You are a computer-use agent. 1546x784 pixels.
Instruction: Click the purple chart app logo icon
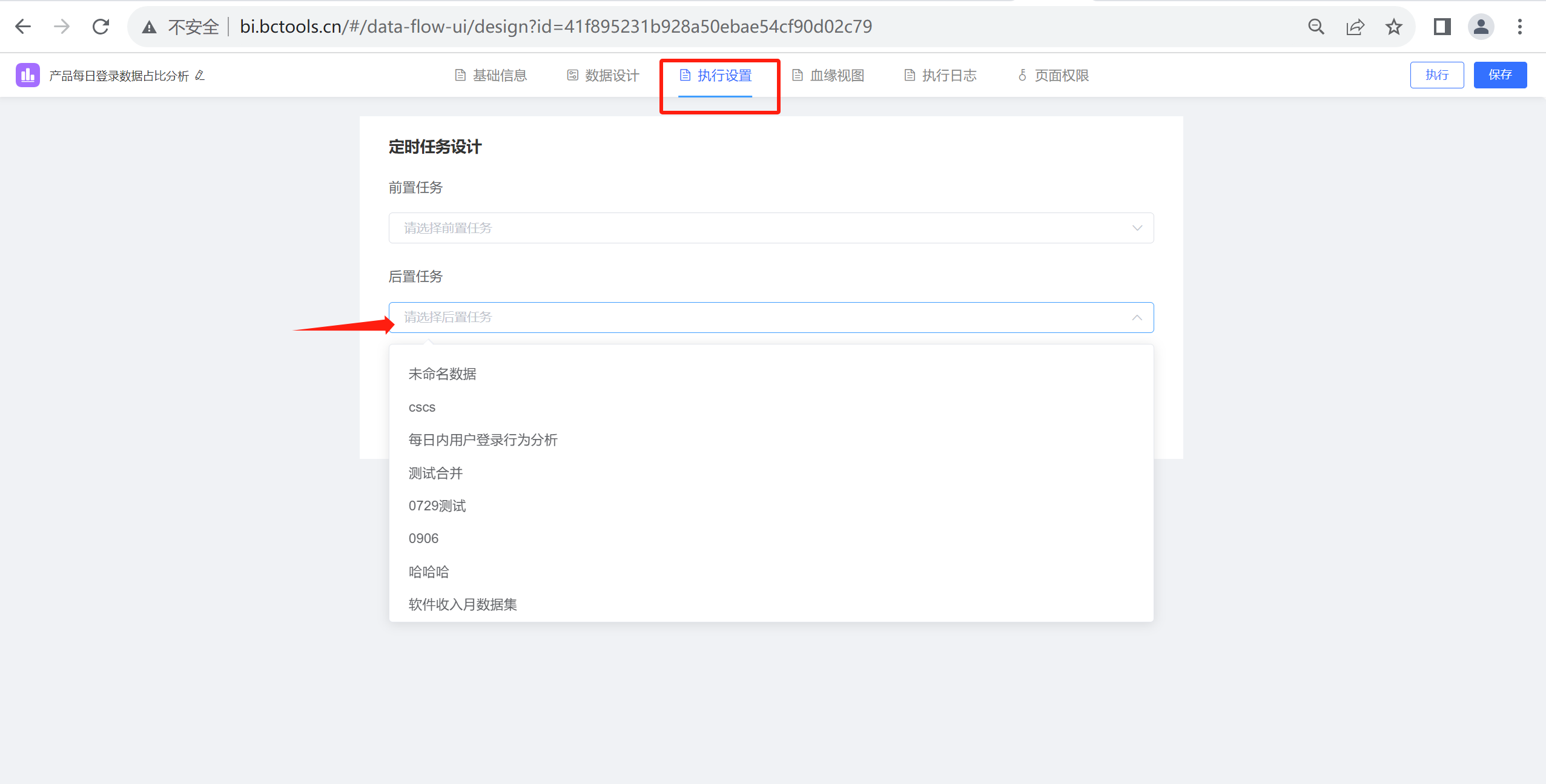(x=28, y=75)
